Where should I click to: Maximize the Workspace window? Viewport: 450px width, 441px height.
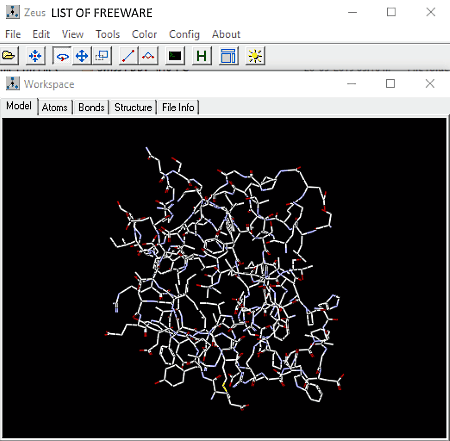(x=390, y=84)
